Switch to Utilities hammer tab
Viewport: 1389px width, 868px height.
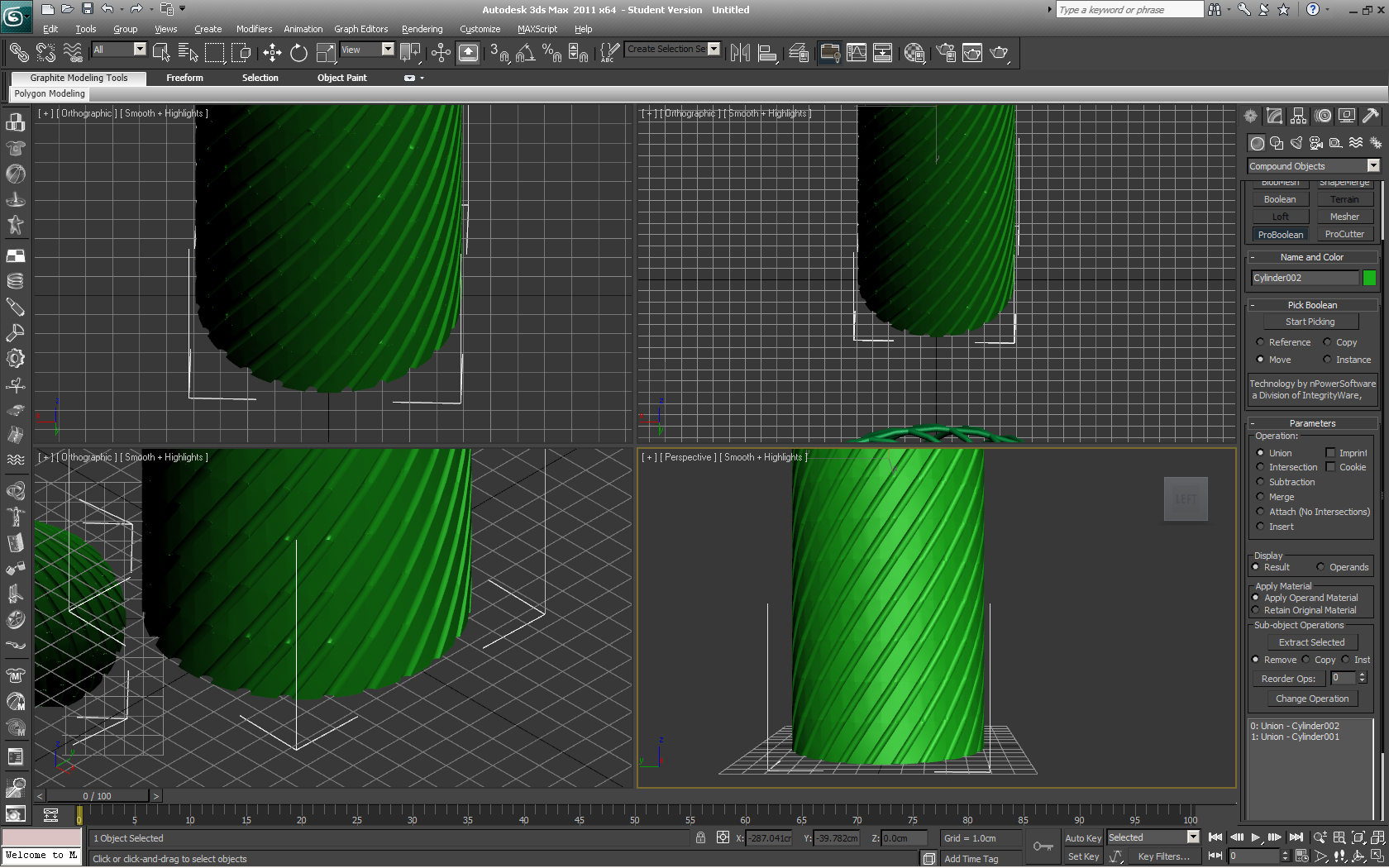(x=1371, y=116)
